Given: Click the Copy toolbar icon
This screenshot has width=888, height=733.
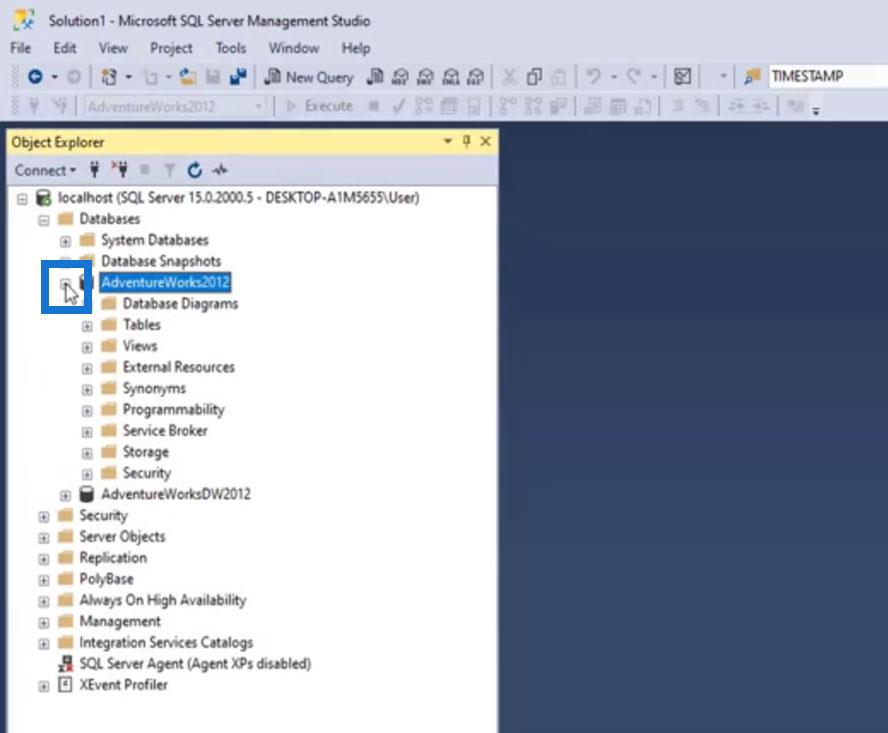Looking at the screenshot, I should [534, 76].
